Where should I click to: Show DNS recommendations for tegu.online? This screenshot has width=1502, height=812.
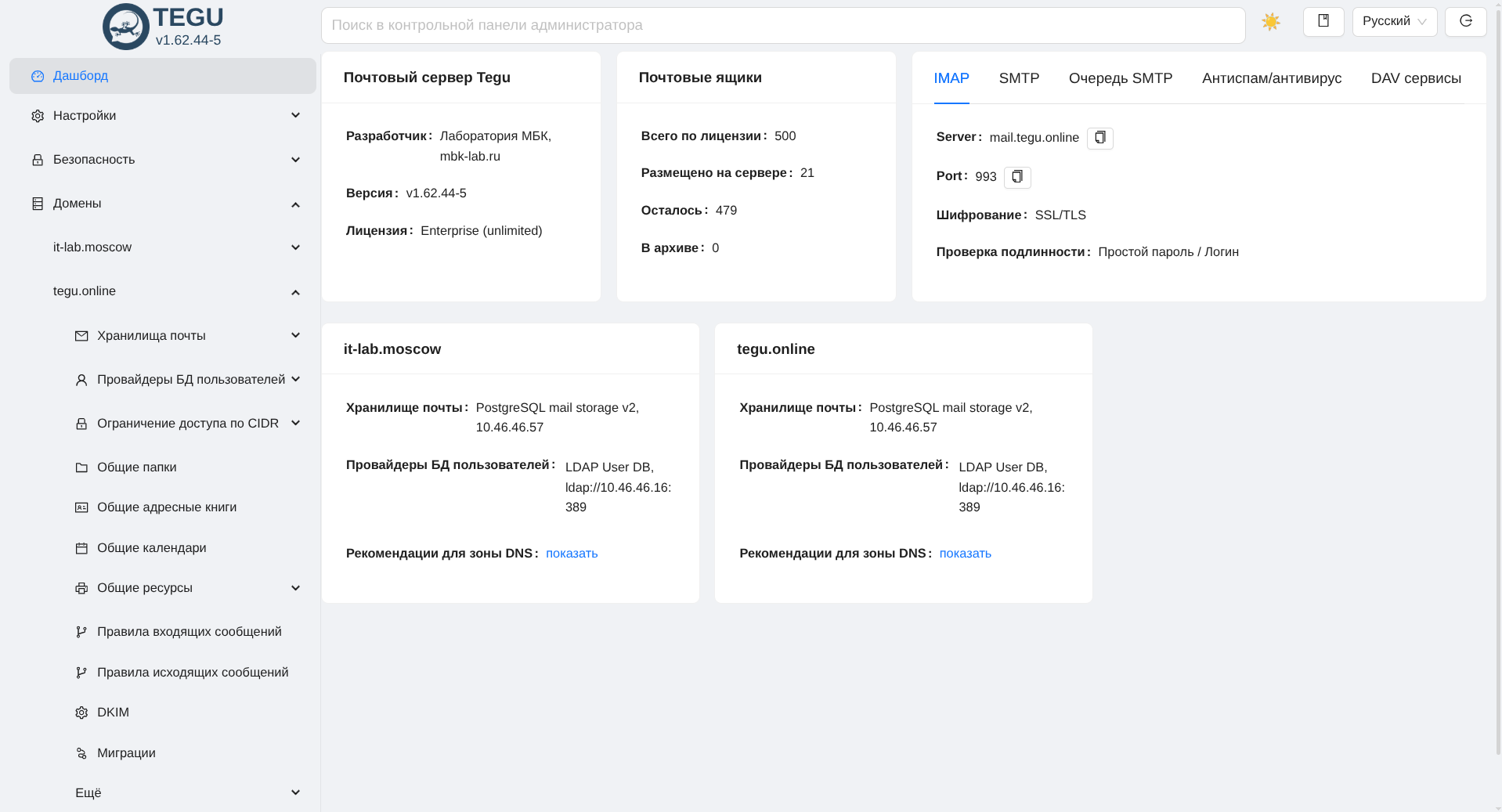[965, 554]
